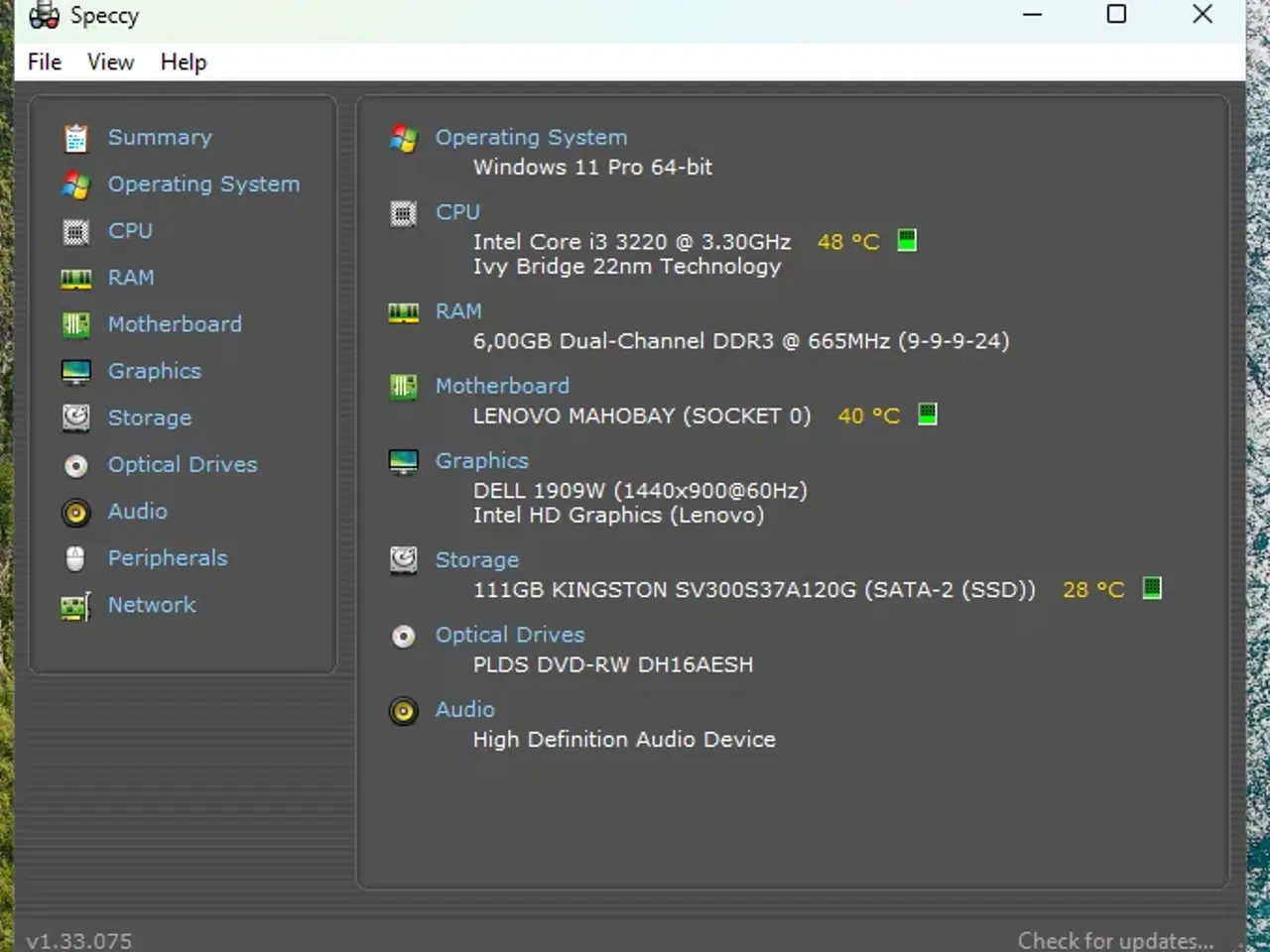Click the green motherboard temperature indicator square
The width and height of the screenshot is (1270, 952).
click(928, 414)
